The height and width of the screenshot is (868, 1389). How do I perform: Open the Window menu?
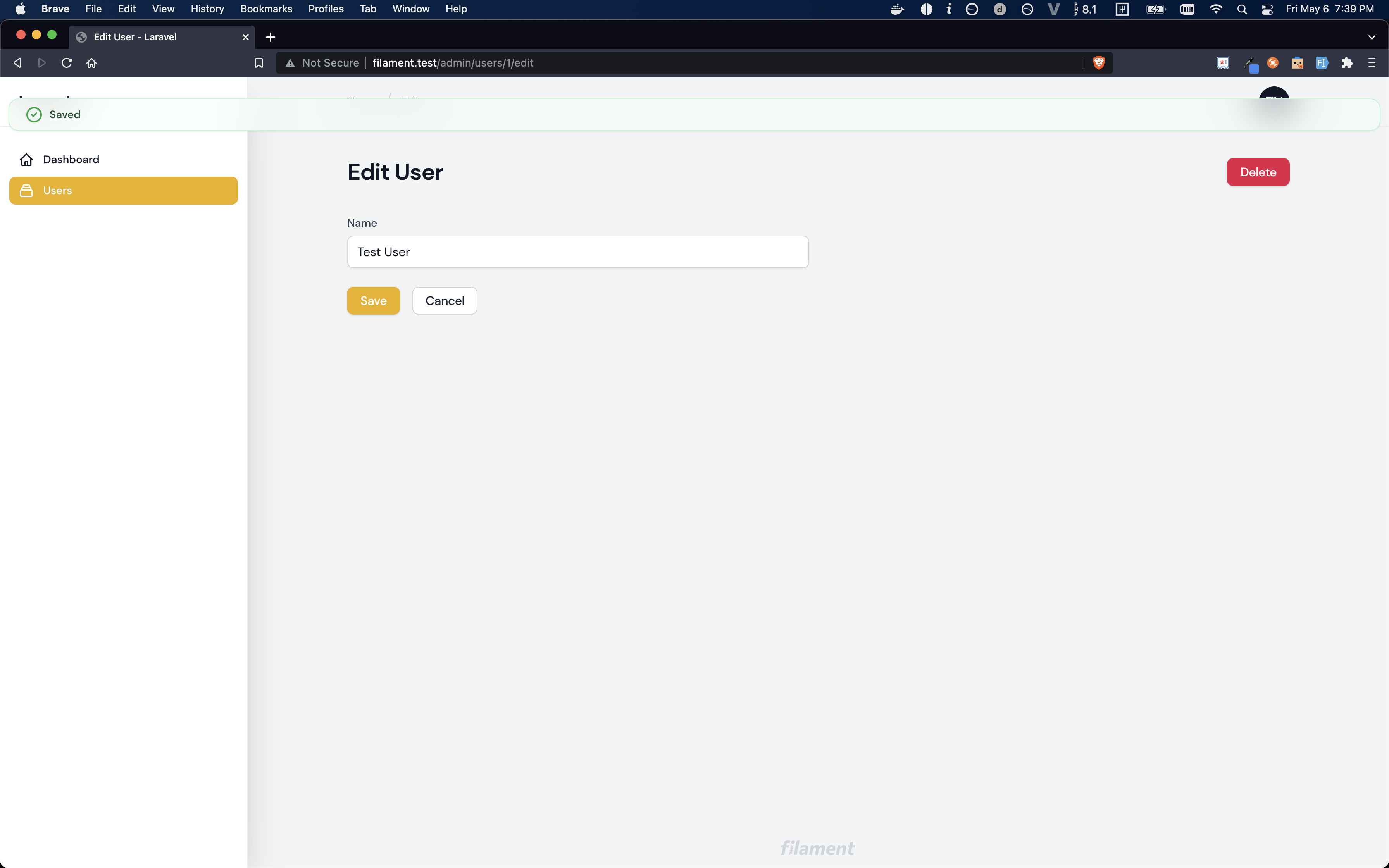411,9
